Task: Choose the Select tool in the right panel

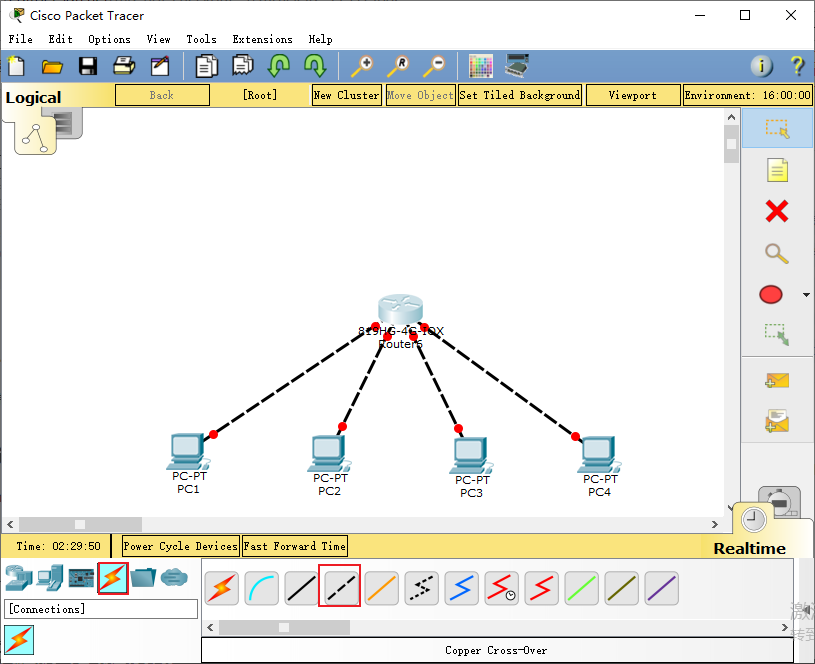Action: 777,128
